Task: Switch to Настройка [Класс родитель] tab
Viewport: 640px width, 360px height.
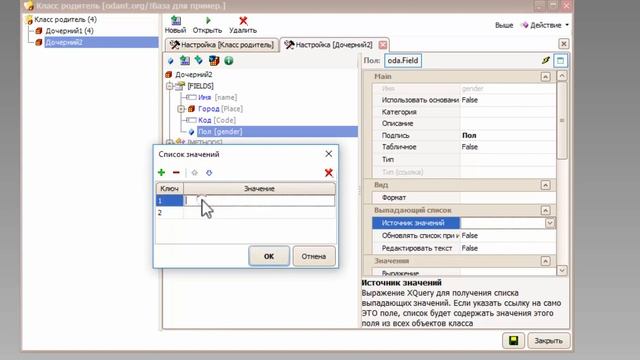Action: (x=222, y=44)
